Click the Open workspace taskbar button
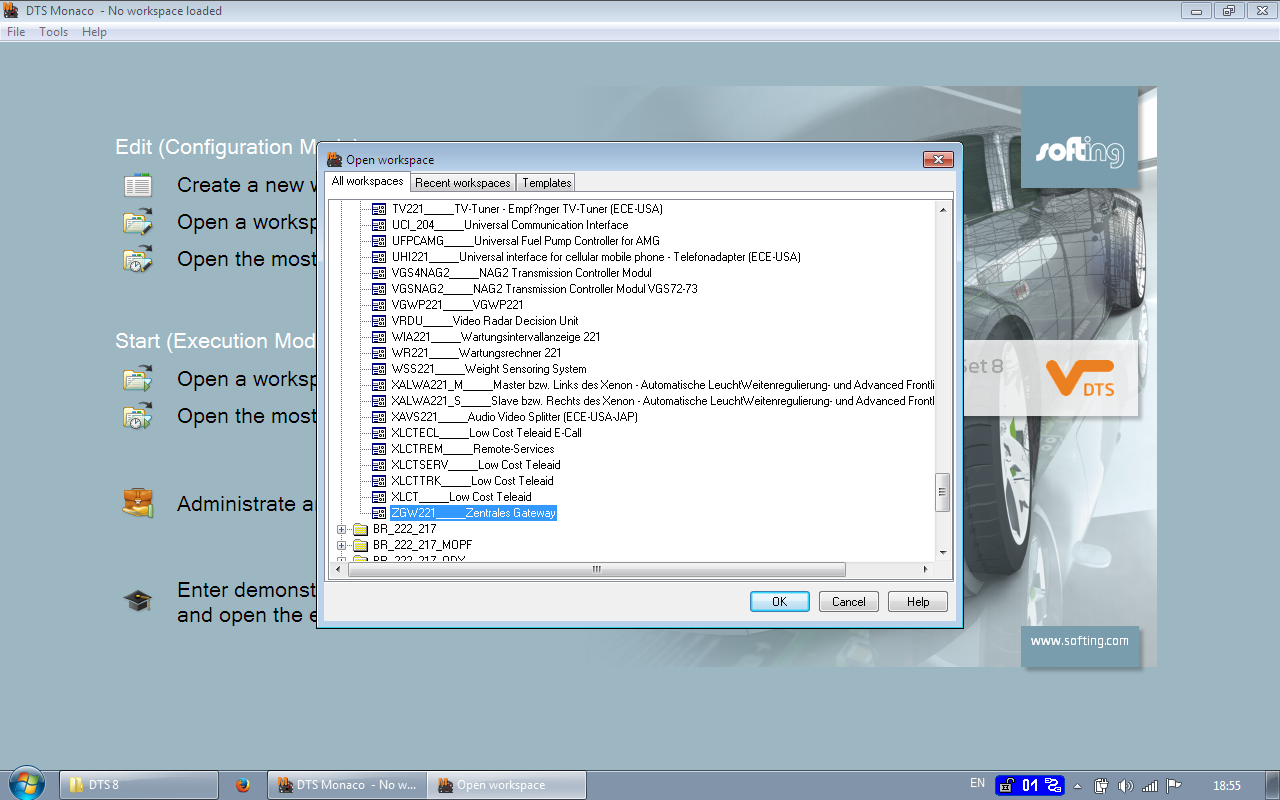1280x800 pixels. [x=507, y=785]
